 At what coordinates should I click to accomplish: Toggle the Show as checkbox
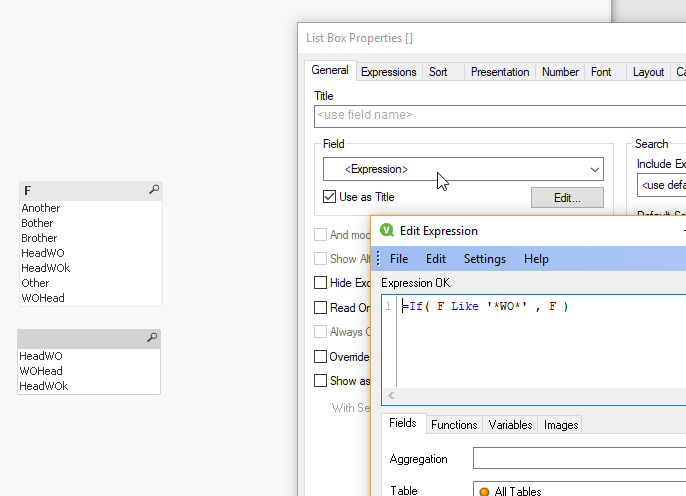tap(320, 381)
